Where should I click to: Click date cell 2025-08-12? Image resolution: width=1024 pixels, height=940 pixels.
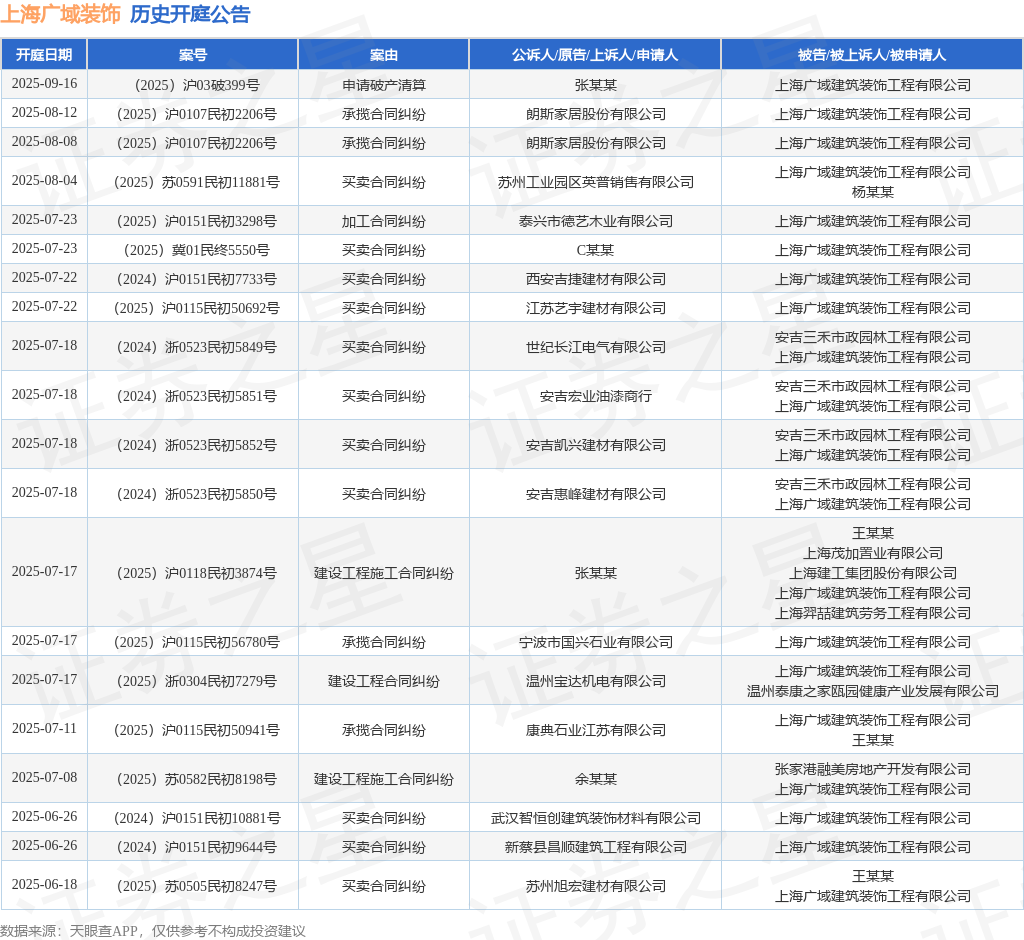pyautogui.click(x=44, y=112)
